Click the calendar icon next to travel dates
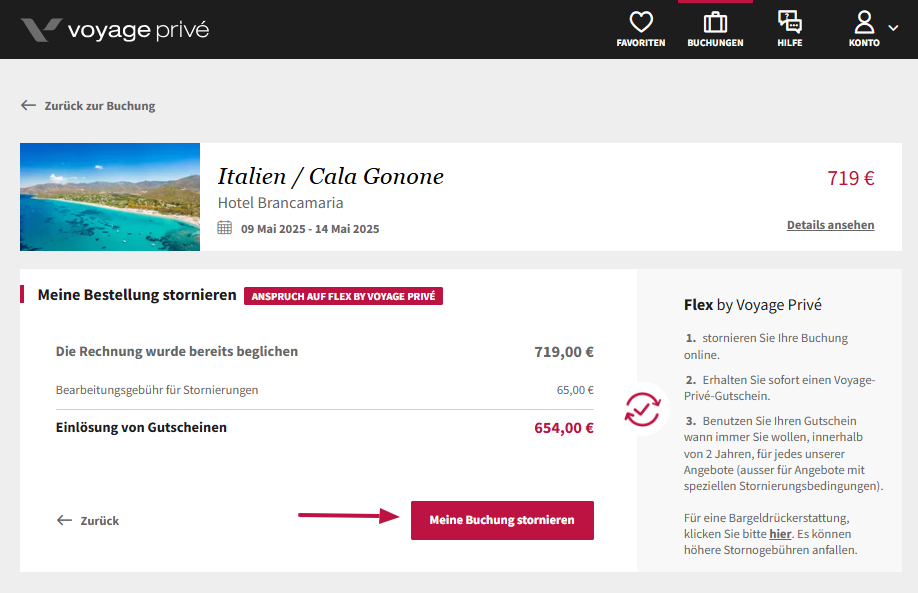 click(x=225, y=228)
